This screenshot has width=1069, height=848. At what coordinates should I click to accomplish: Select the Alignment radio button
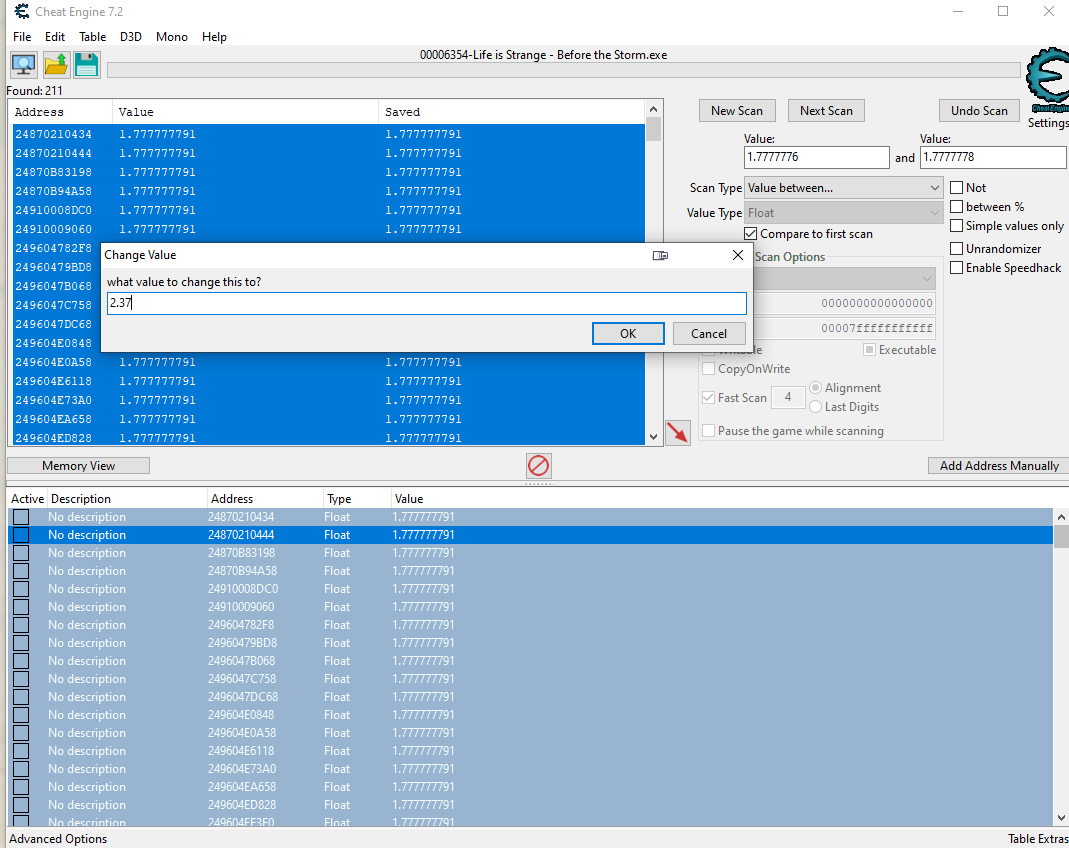point(815,388)
